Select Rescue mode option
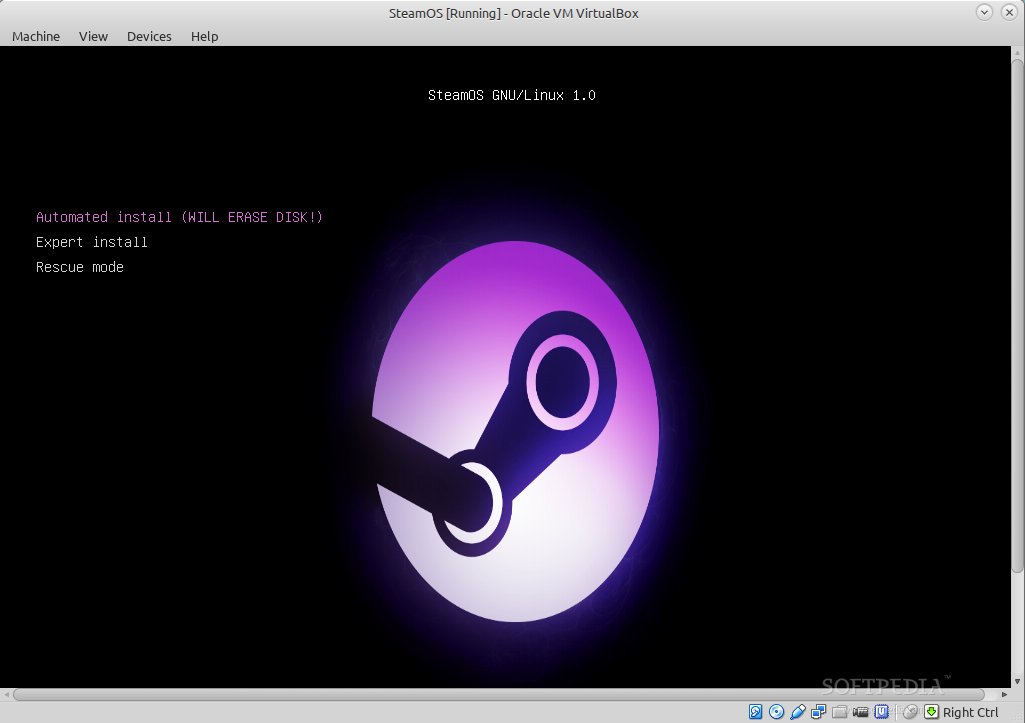 coord(79,267)
